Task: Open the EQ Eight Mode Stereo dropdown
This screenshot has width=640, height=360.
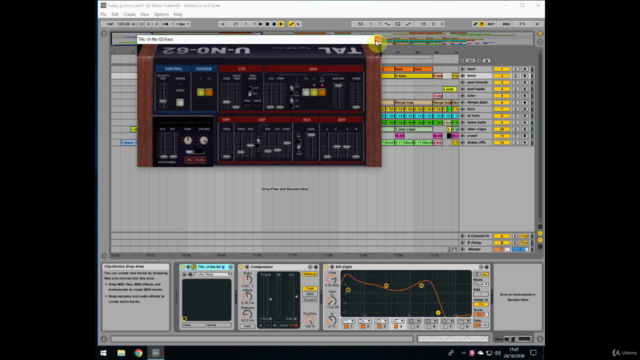Action: (481, 284)
